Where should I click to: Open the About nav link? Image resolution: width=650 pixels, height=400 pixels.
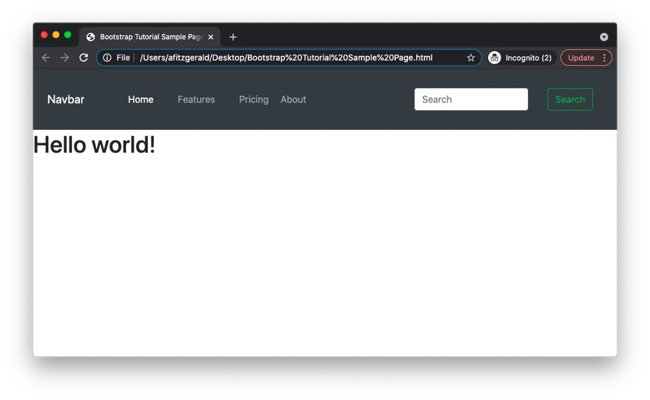coord(293,100)
